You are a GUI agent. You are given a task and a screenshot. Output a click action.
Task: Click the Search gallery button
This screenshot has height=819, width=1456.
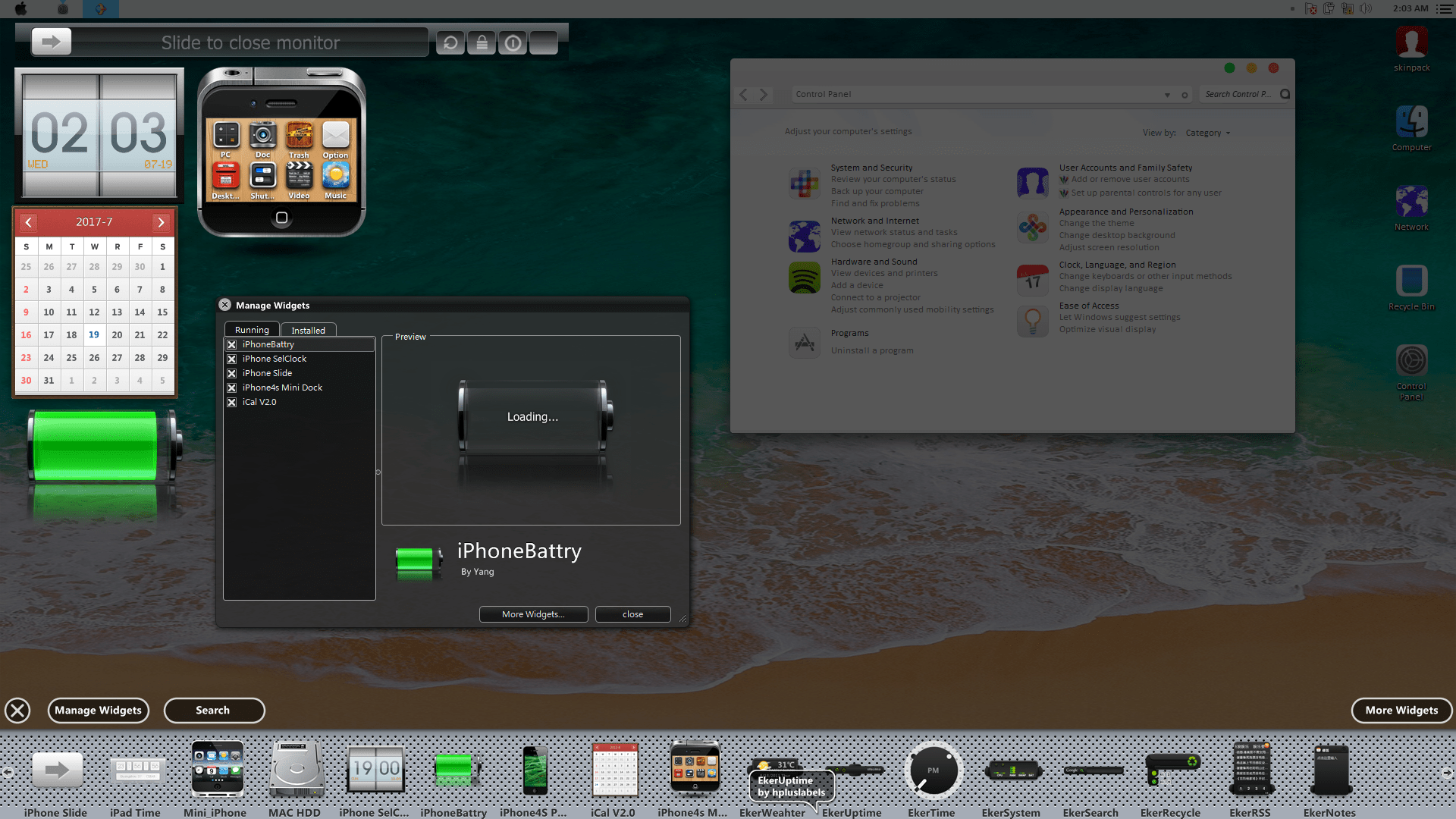click(214, 711)
